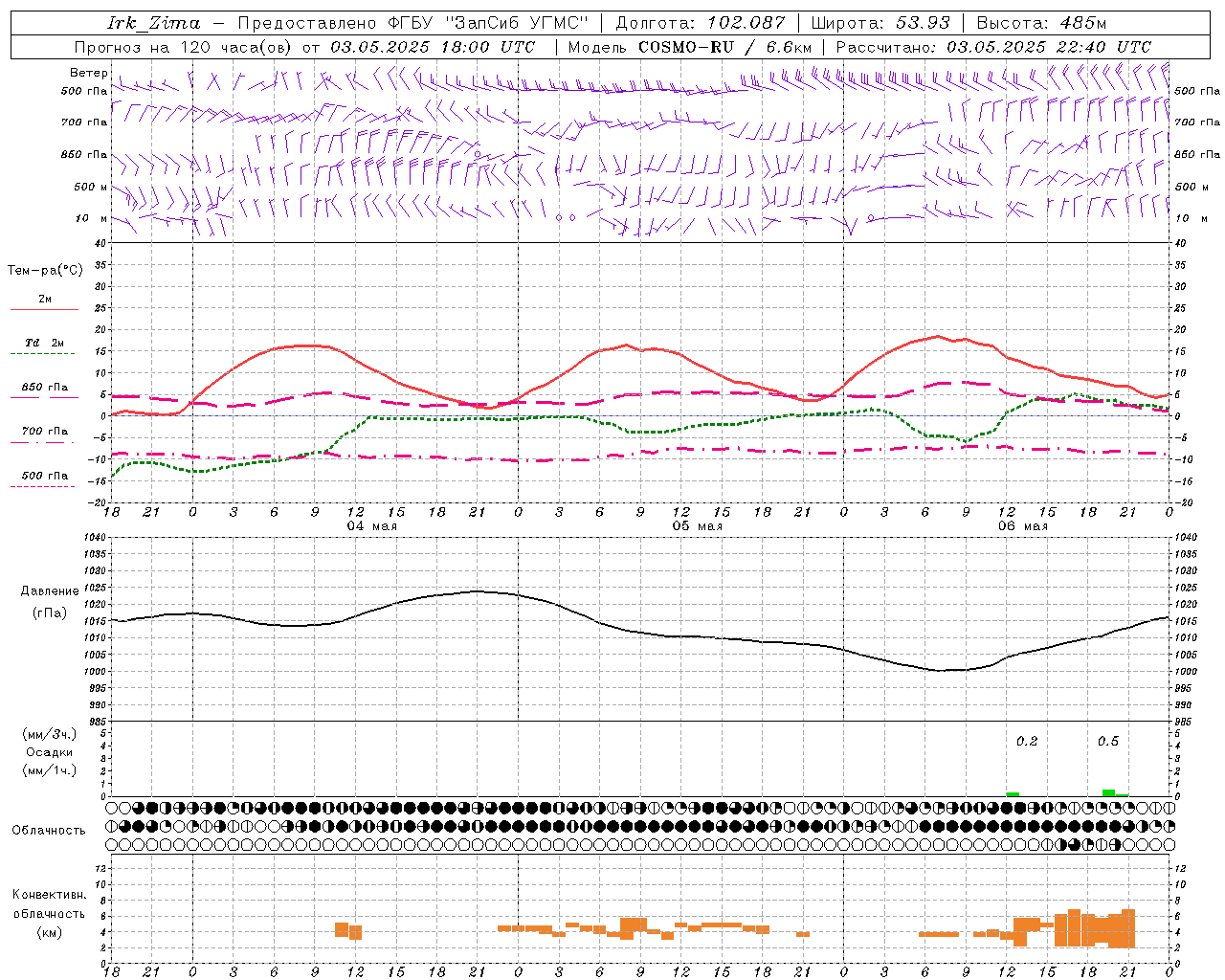This screenshot has width=1225, height=980.
Task: Click the (км) units label
Action: tap(49, 932)
